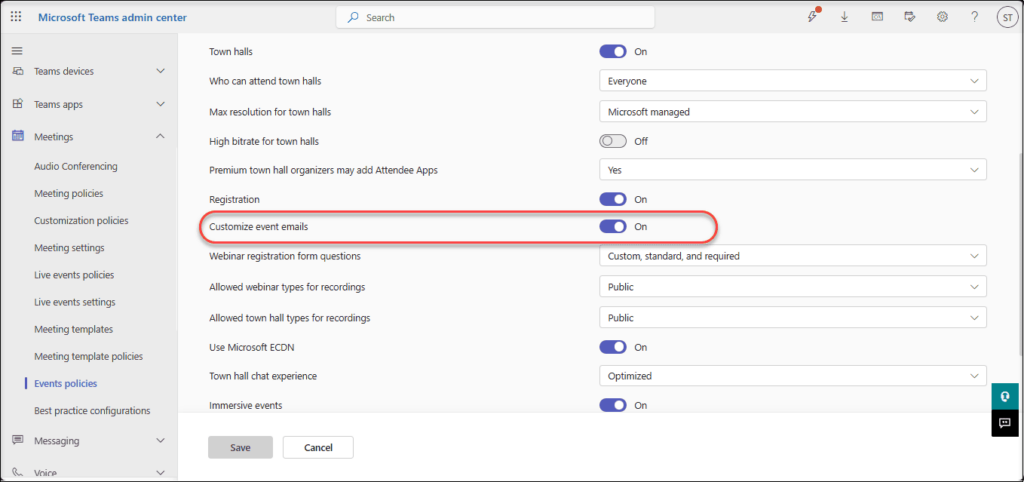Screen dimensions: 1024x482
Task: Click the Cancel button
Action: click(x=318, y=447)
